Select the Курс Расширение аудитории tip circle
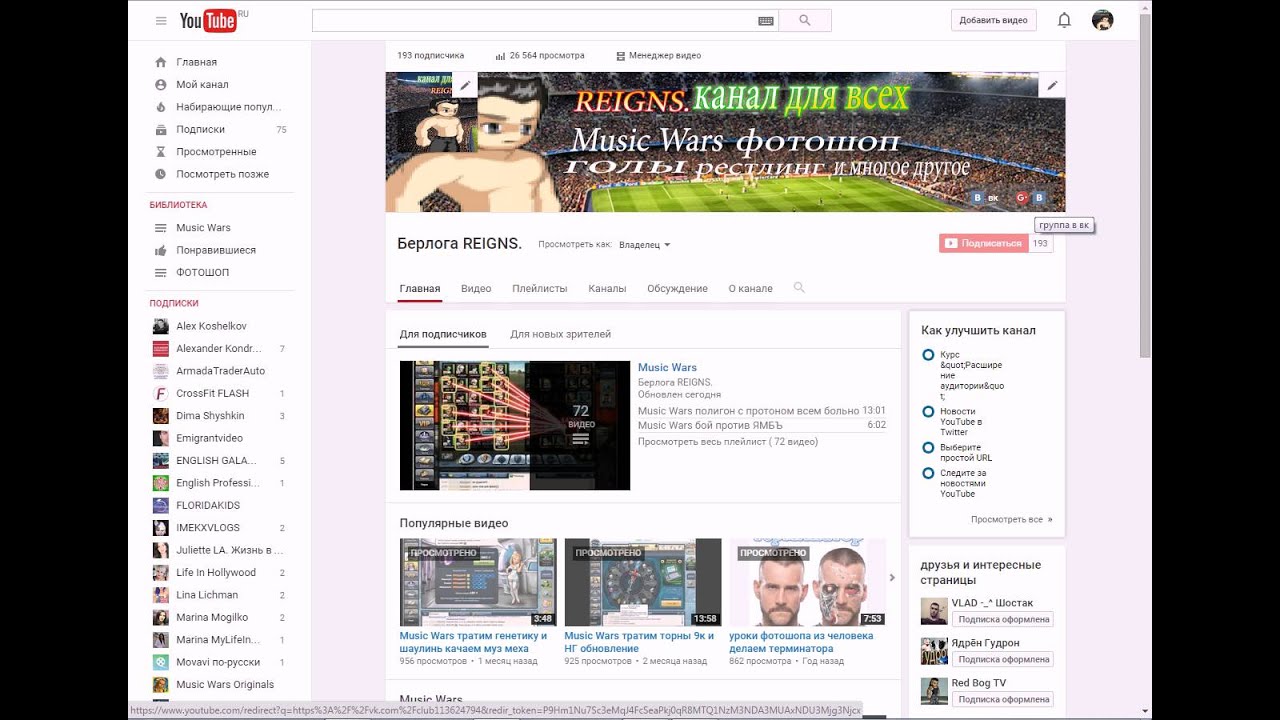Screen dimensions: 1280x720 928,355
